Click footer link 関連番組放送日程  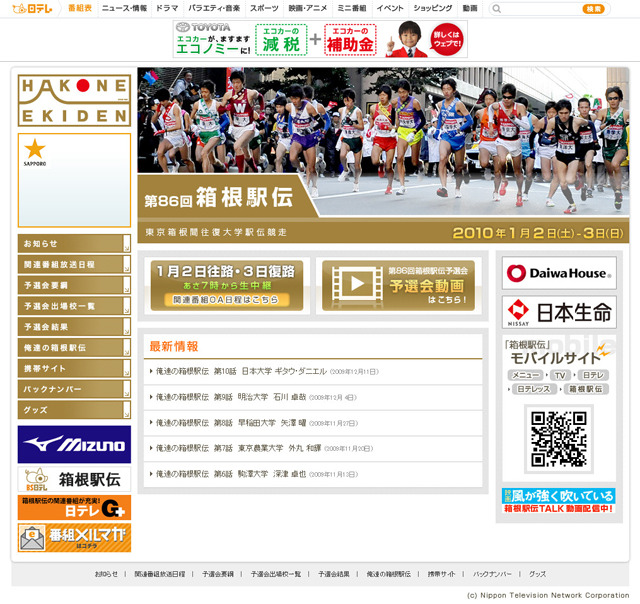click(x=160, y=574)
